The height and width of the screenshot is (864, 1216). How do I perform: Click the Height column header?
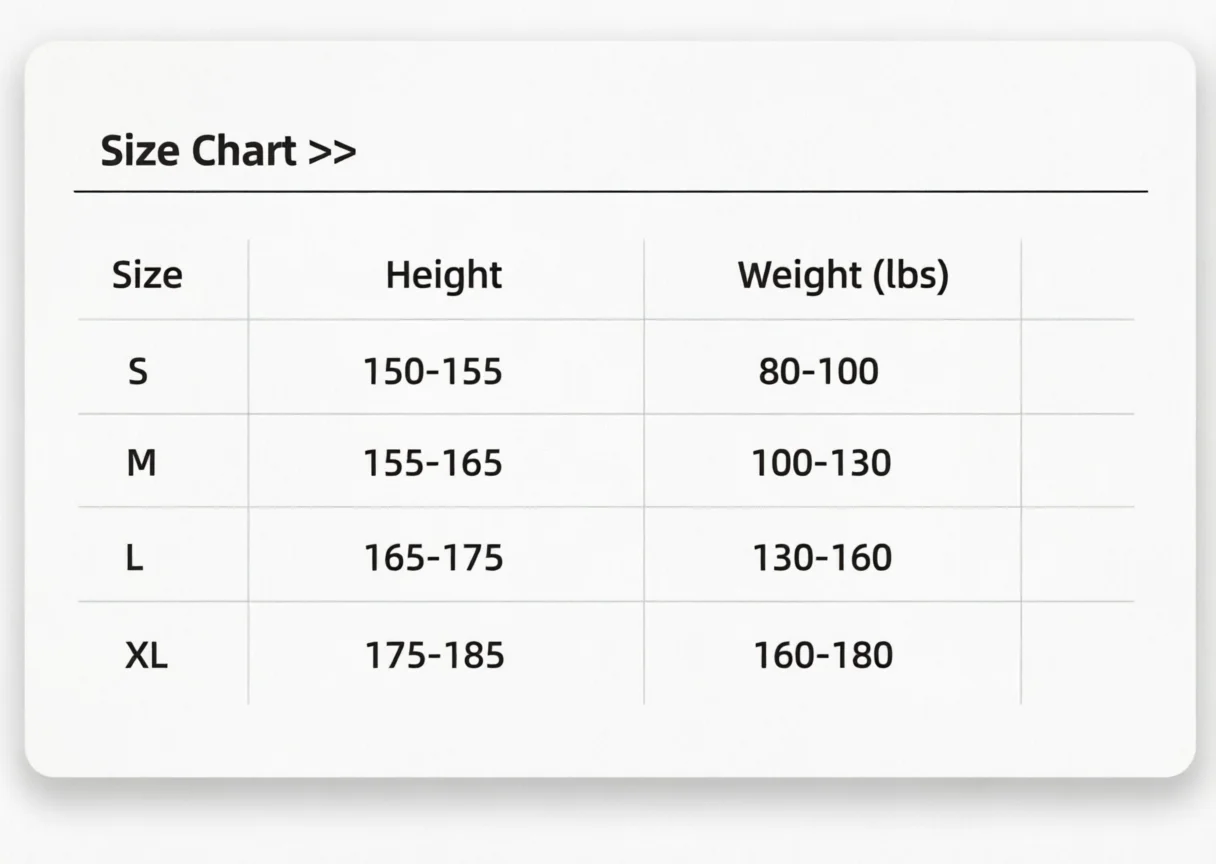pyautogui.click(x=444, y=275)
